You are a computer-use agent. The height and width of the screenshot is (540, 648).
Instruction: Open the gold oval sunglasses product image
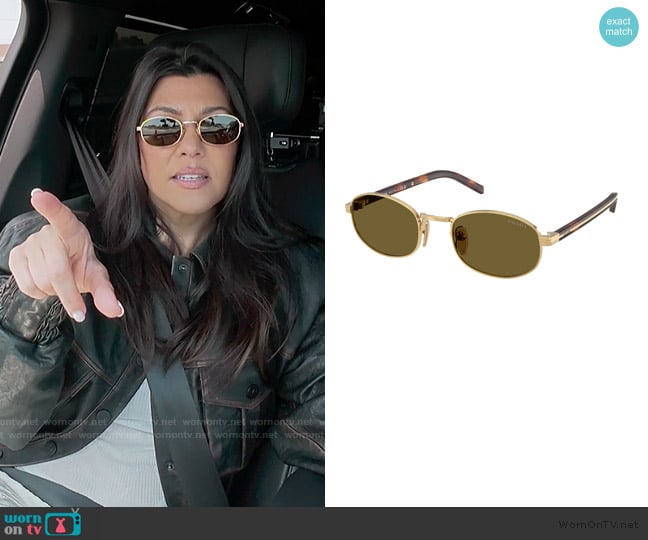coord(482,224)
